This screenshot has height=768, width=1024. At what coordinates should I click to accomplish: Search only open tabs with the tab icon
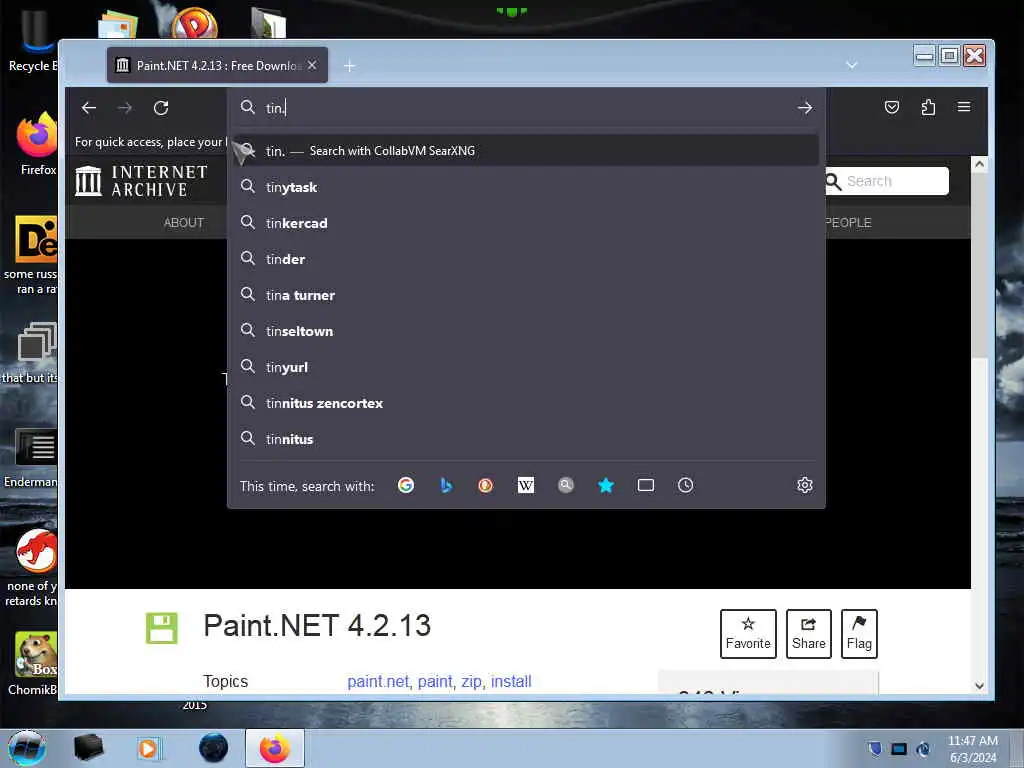[x=646, y=485]
